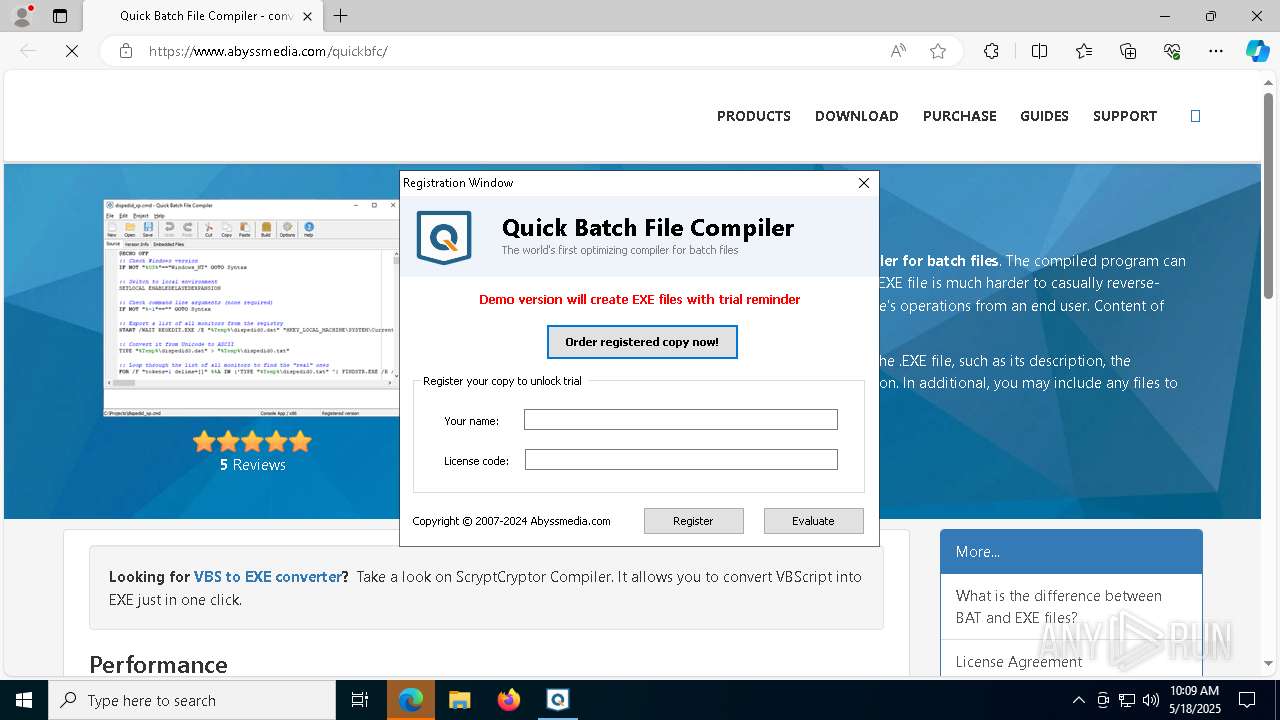Open Browser essentials icon

tap(1172, 51)
